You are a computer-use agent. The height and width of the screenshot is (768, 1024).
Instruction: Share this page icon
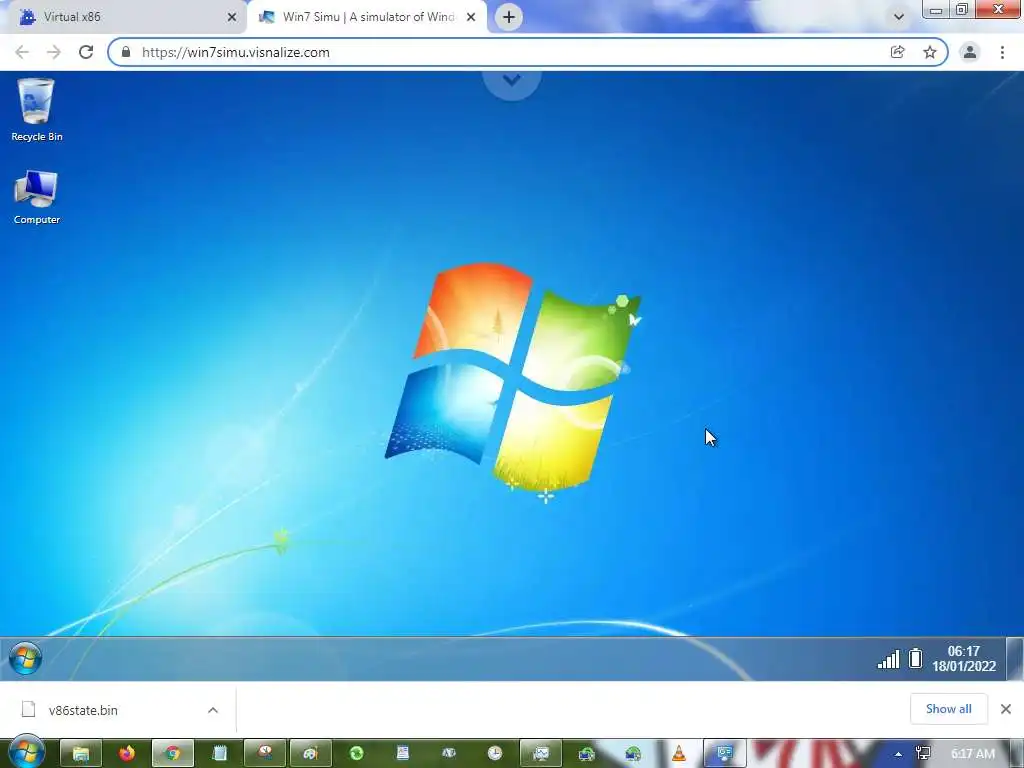click(x=898, y=52)
